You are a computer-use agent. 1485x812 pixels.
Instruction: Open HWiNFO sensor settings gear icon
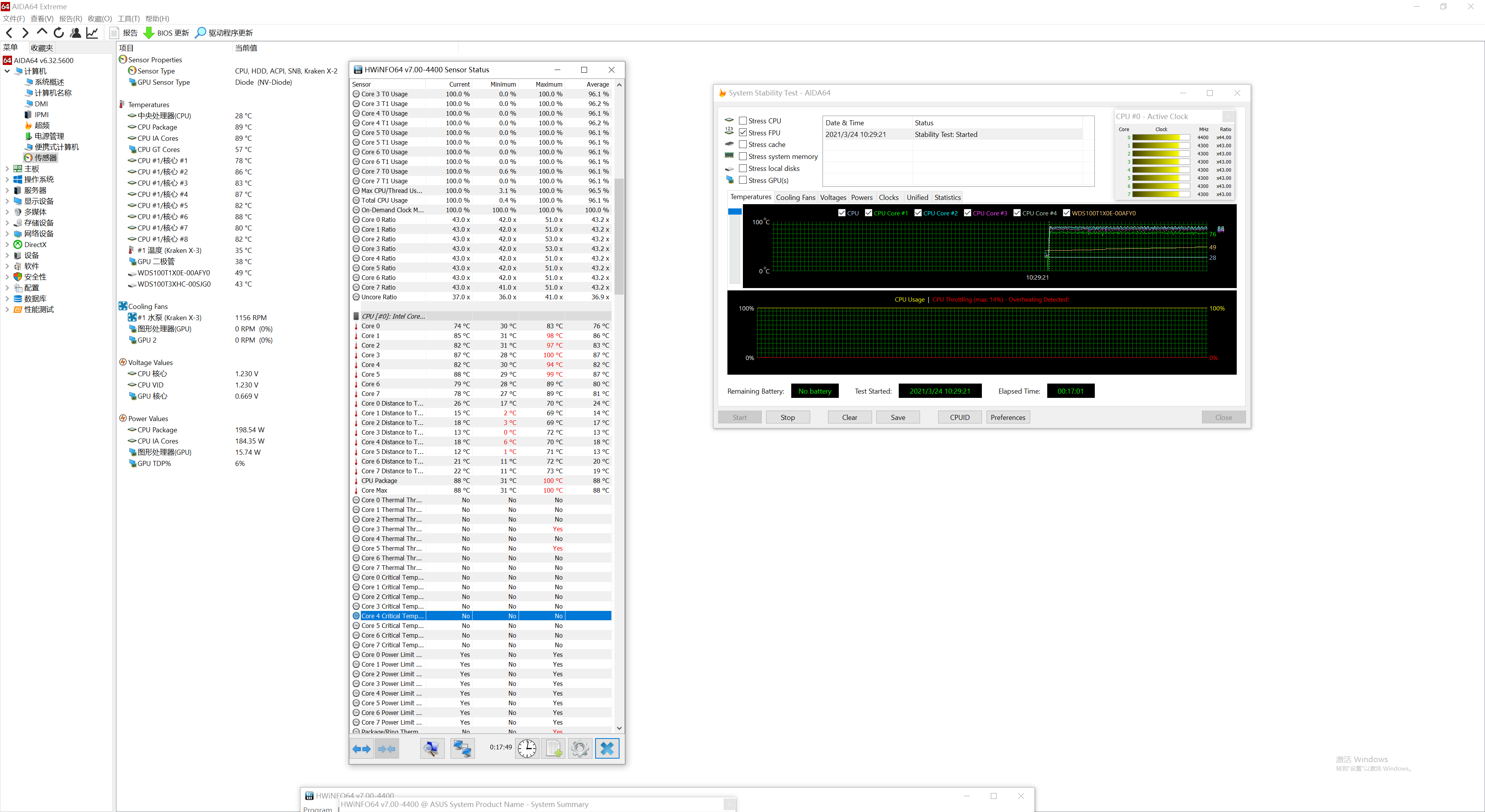[x=580, y=749]
